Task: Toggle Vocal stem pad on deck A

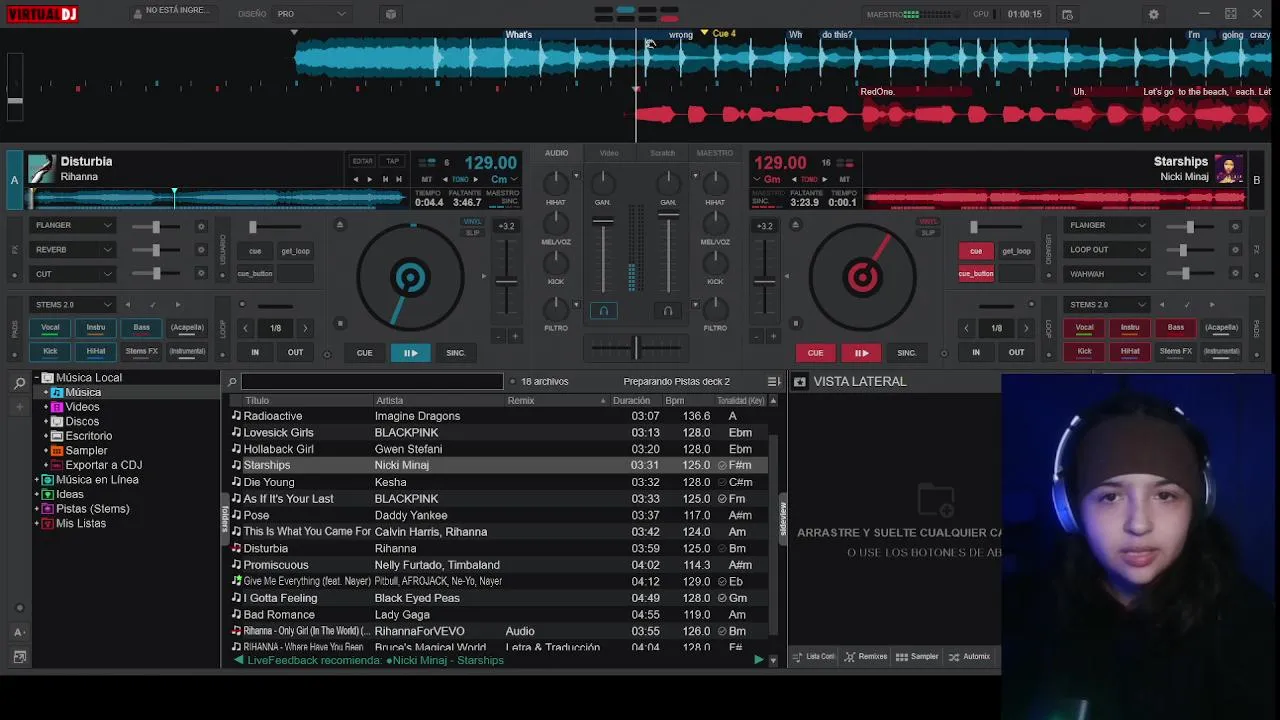Action: coord(50,327)
